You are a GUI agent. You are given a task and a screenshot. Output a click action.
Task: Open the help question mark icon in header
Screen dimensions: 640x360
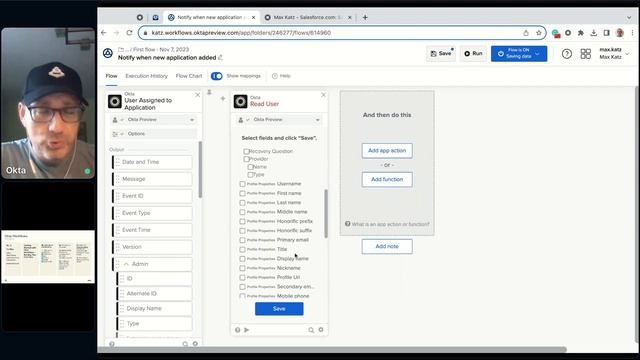(x=567, y=53)
